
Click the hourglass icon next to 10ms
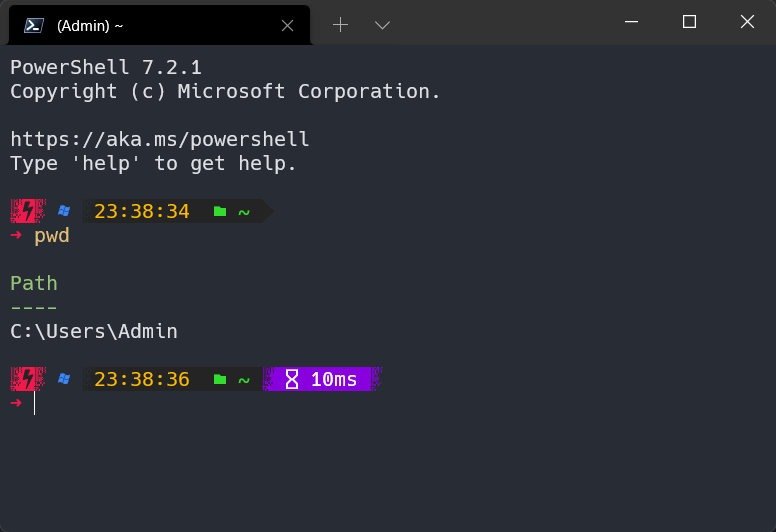tap(292, 380)
